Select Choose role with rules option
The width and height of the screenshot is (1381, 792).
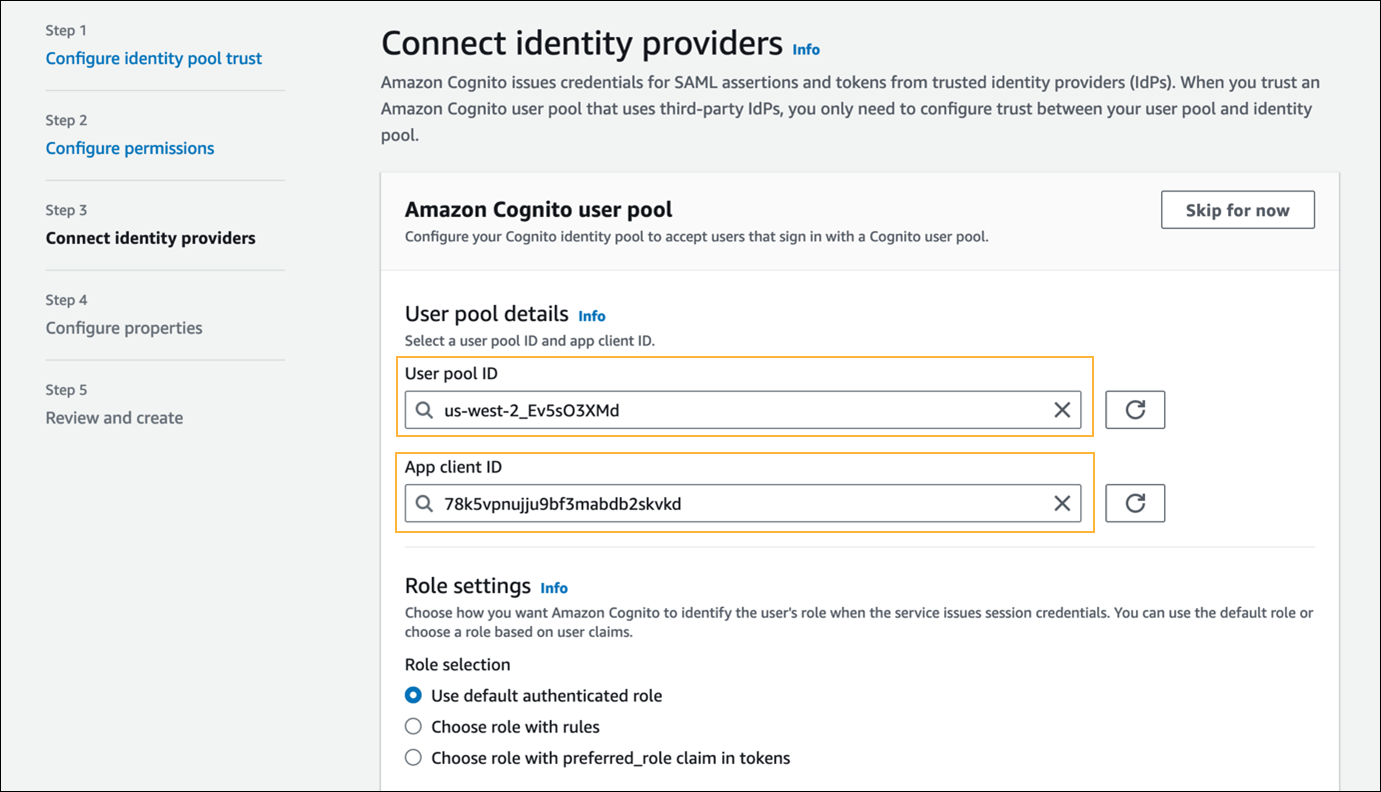[x=413, y=727]
